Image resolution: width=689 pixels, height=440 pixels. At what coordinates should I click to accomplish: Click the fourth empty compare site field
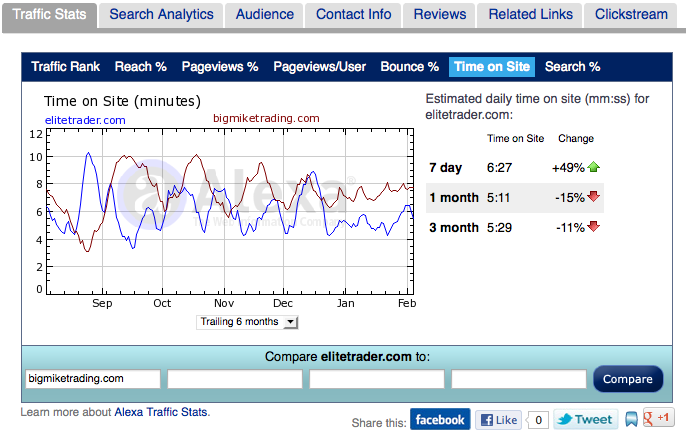point(519,379)
